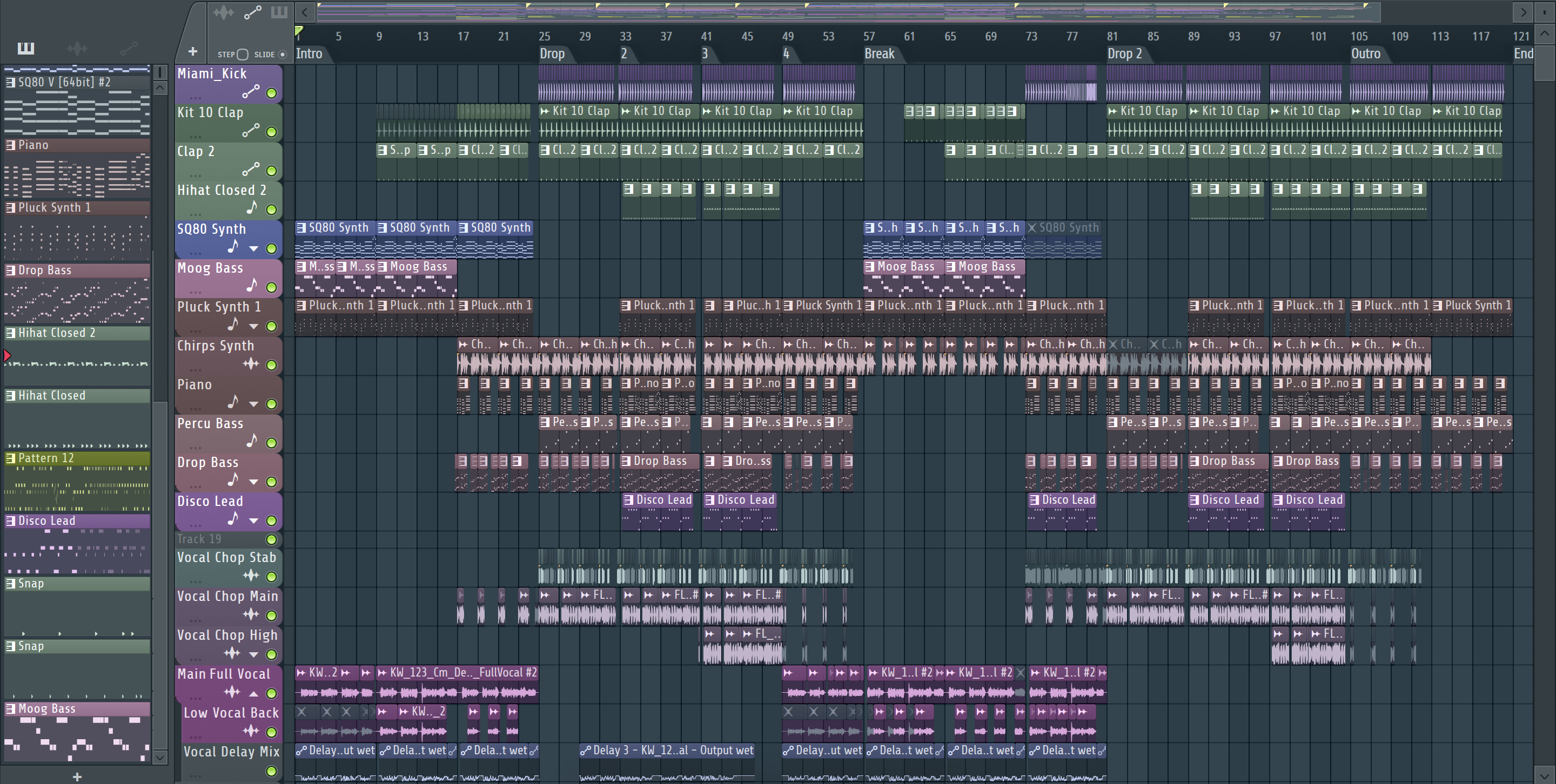Mute the Kit 10 Clap track

(272, 132)
